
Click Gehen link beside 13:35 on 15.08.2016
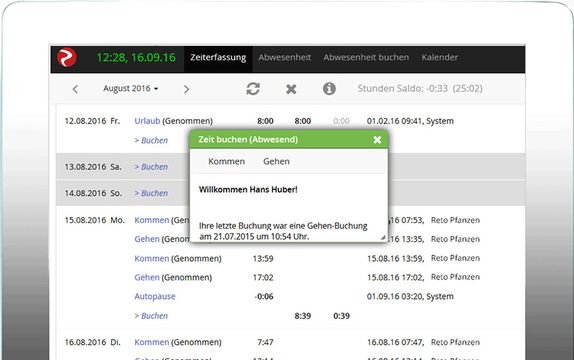click(147, 239)
